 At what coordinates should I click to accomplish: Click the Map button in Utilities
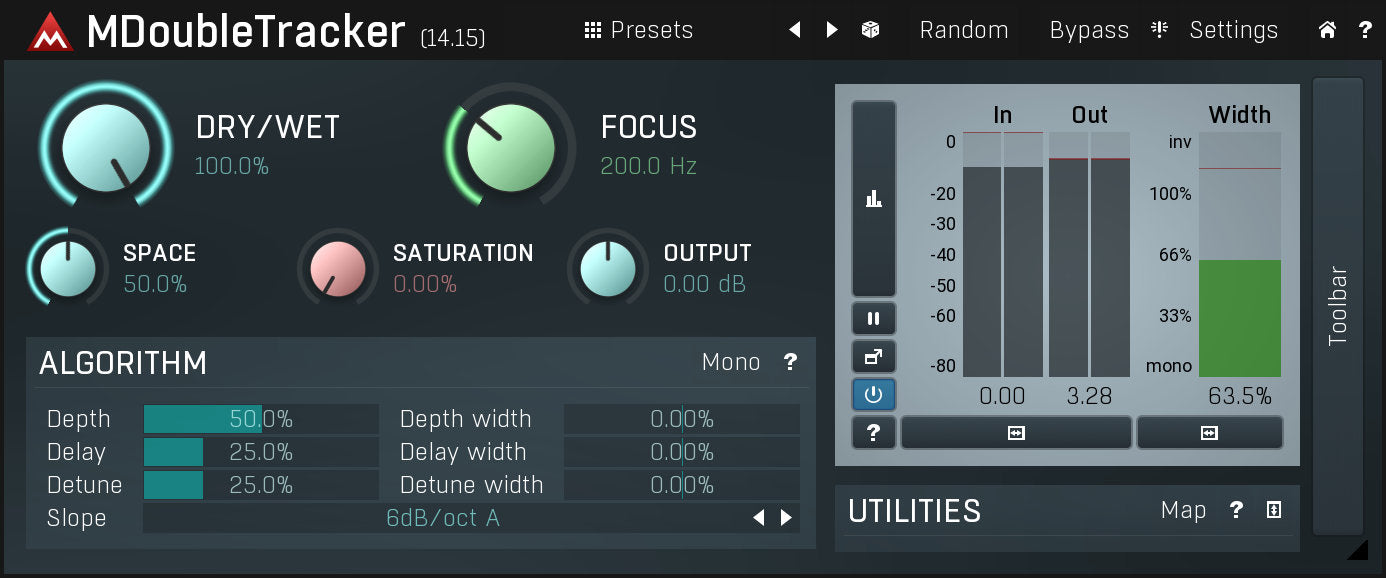pos(1183,510)
